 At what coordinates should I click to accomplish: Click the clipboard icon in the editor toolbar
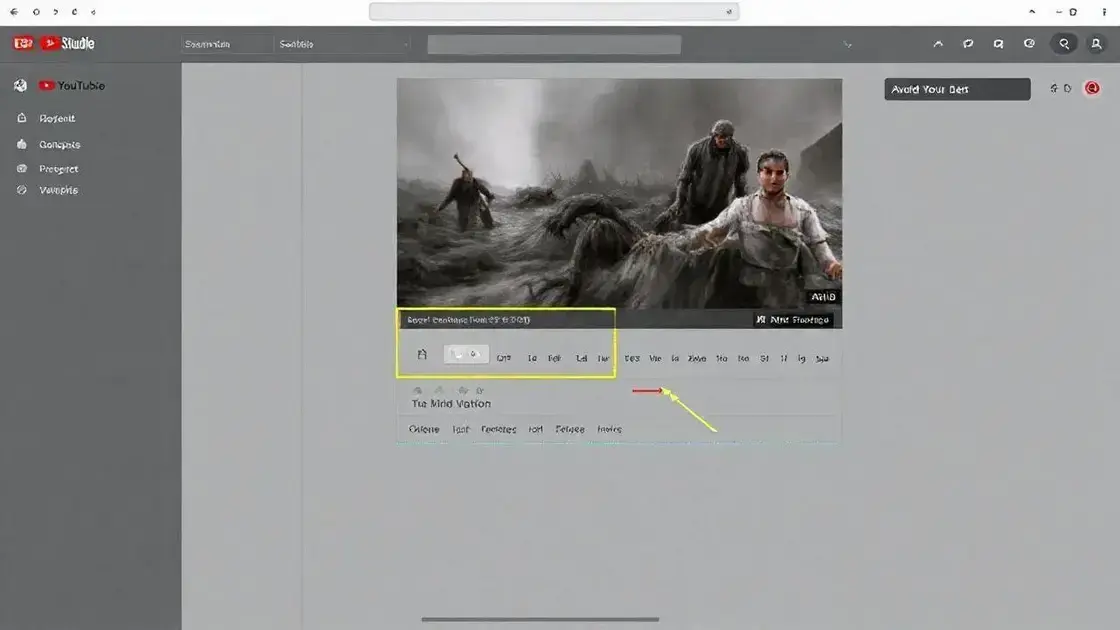(x=422, y=354)
